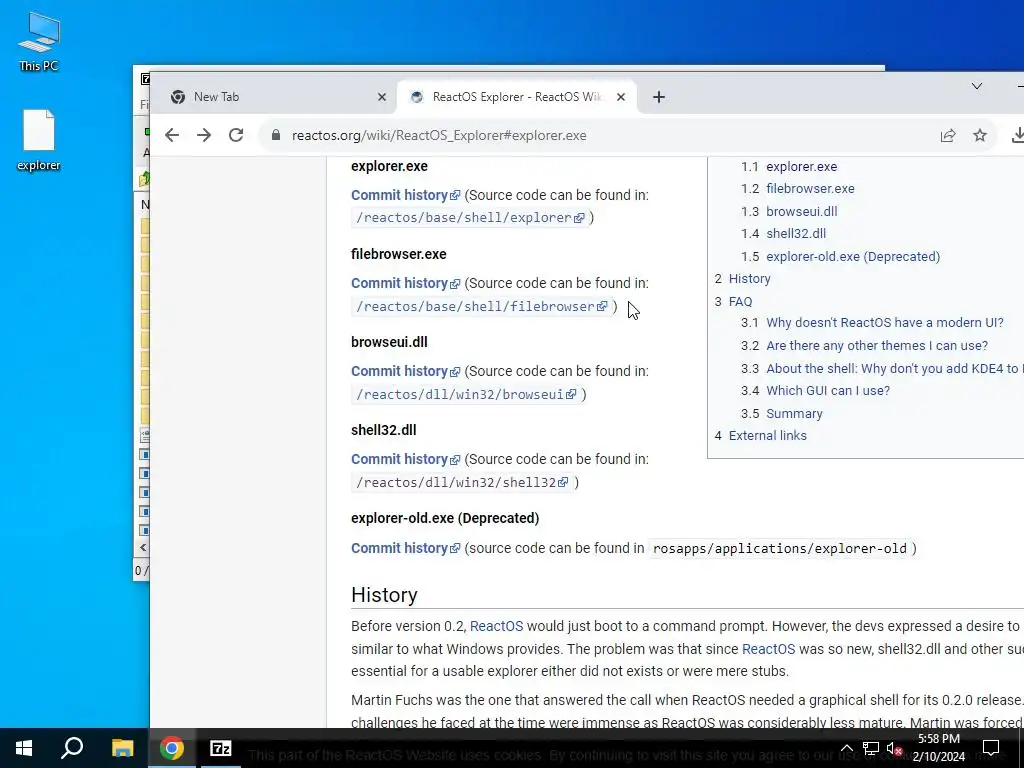Go forward using Chrome's forward arrow
The height and width of the screenshot is (768, 1024).
(x=204, y=135)
